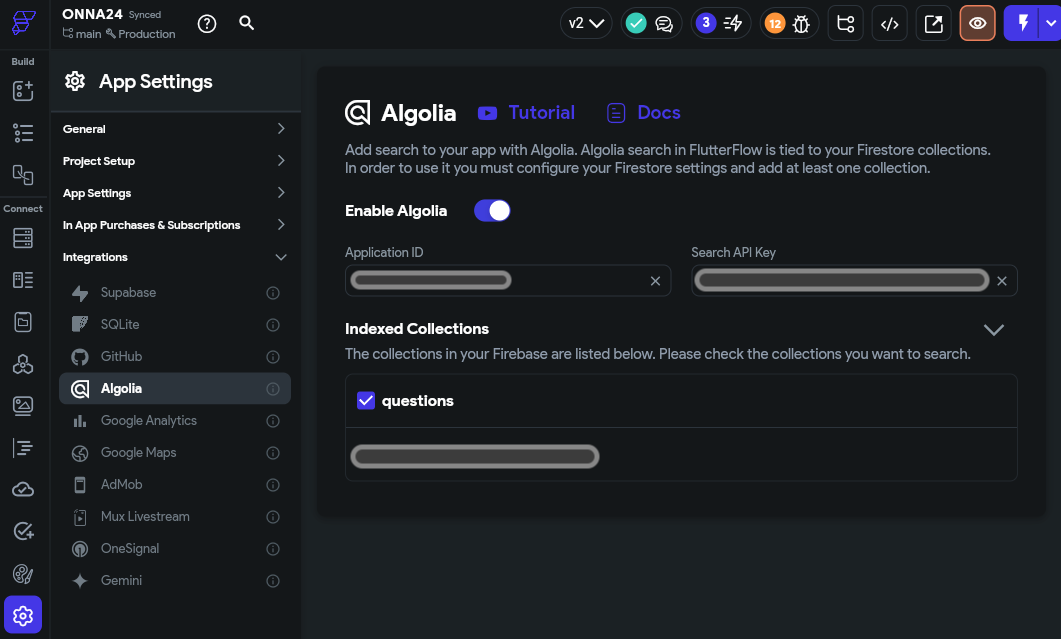This screenshot has height=639, width=1061.
Task: Uncheck the questions collection checkbox
Action: point(366,401)
